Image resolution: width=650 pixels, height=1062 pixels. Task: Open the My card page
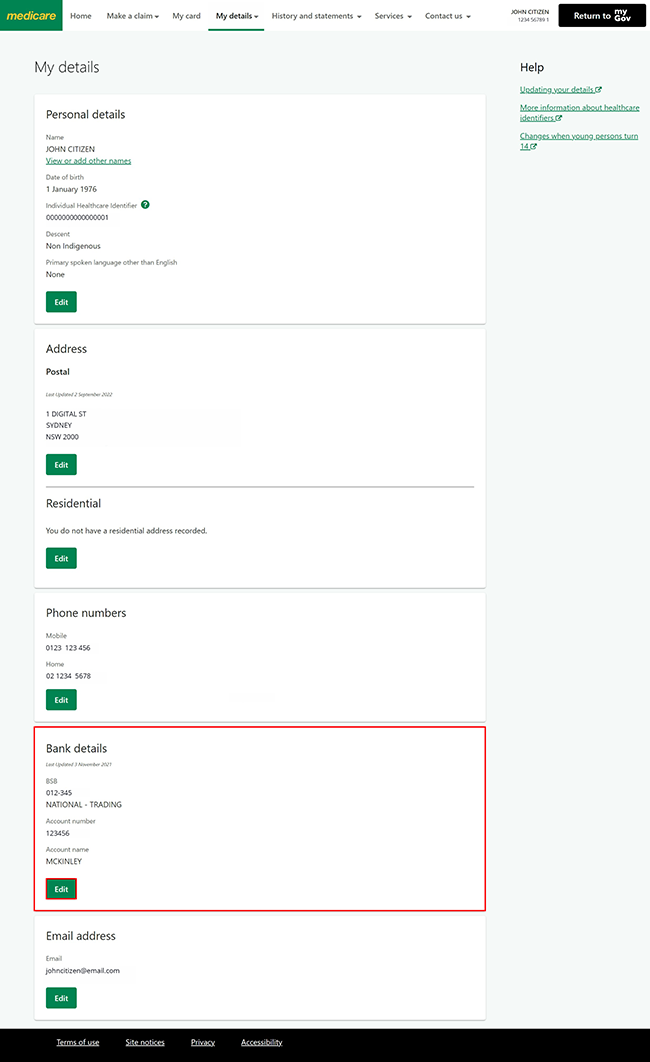tap(186, 16)
